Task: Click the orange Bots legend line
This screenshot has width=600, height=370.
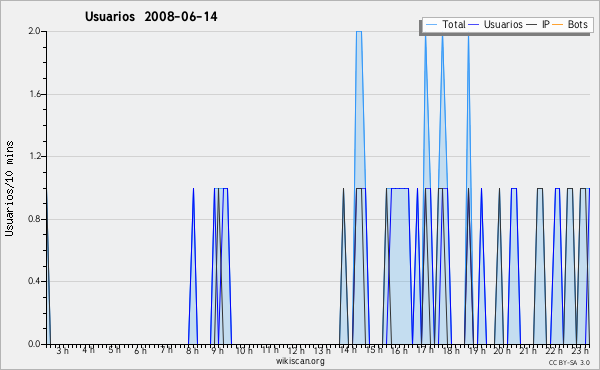Action: (558, 25)
